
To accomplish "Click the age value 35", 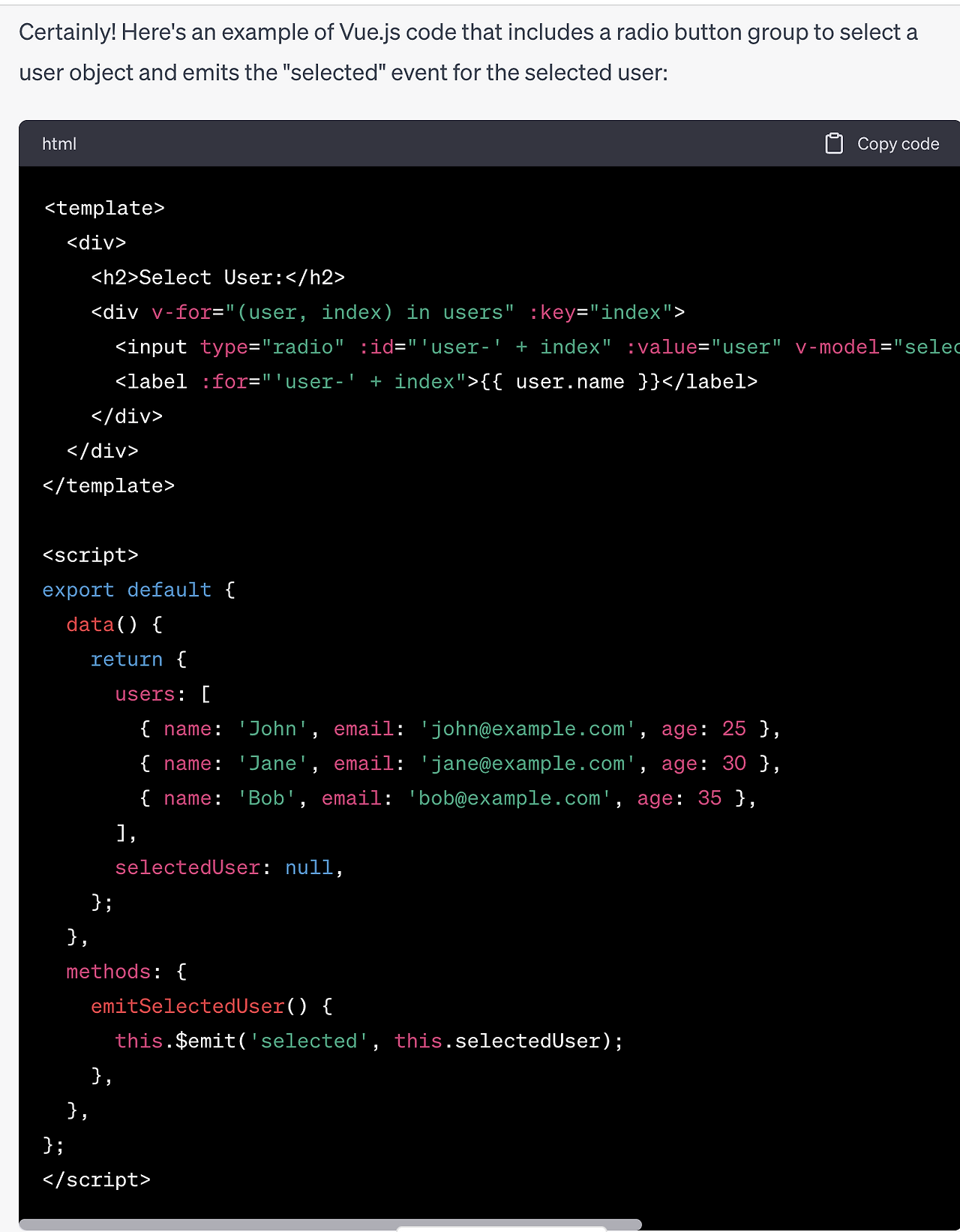I will 709,798.
